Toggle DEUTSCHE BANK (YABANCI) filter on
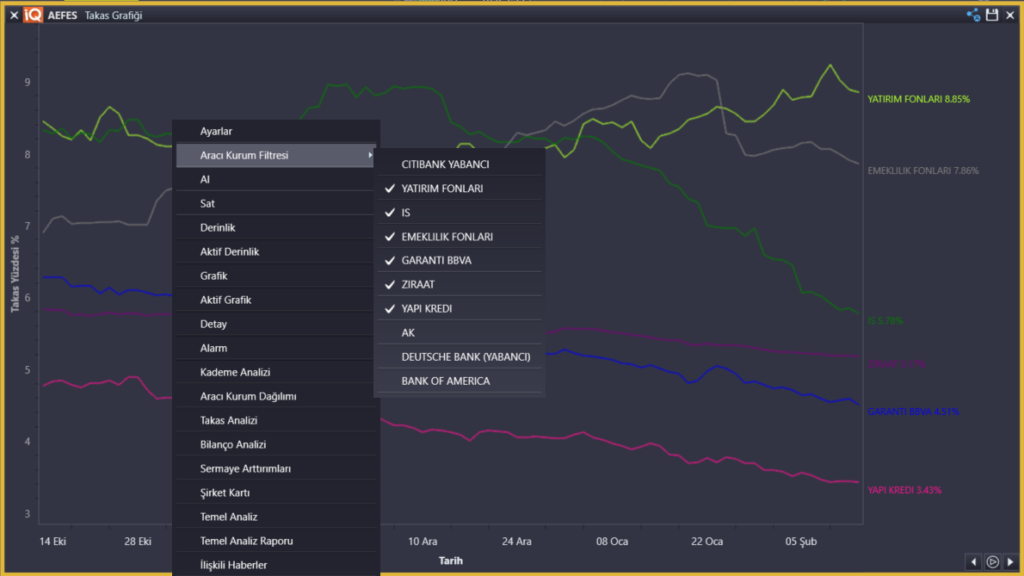This screenshot has height=576, width=1024. (x=465, y=357)
